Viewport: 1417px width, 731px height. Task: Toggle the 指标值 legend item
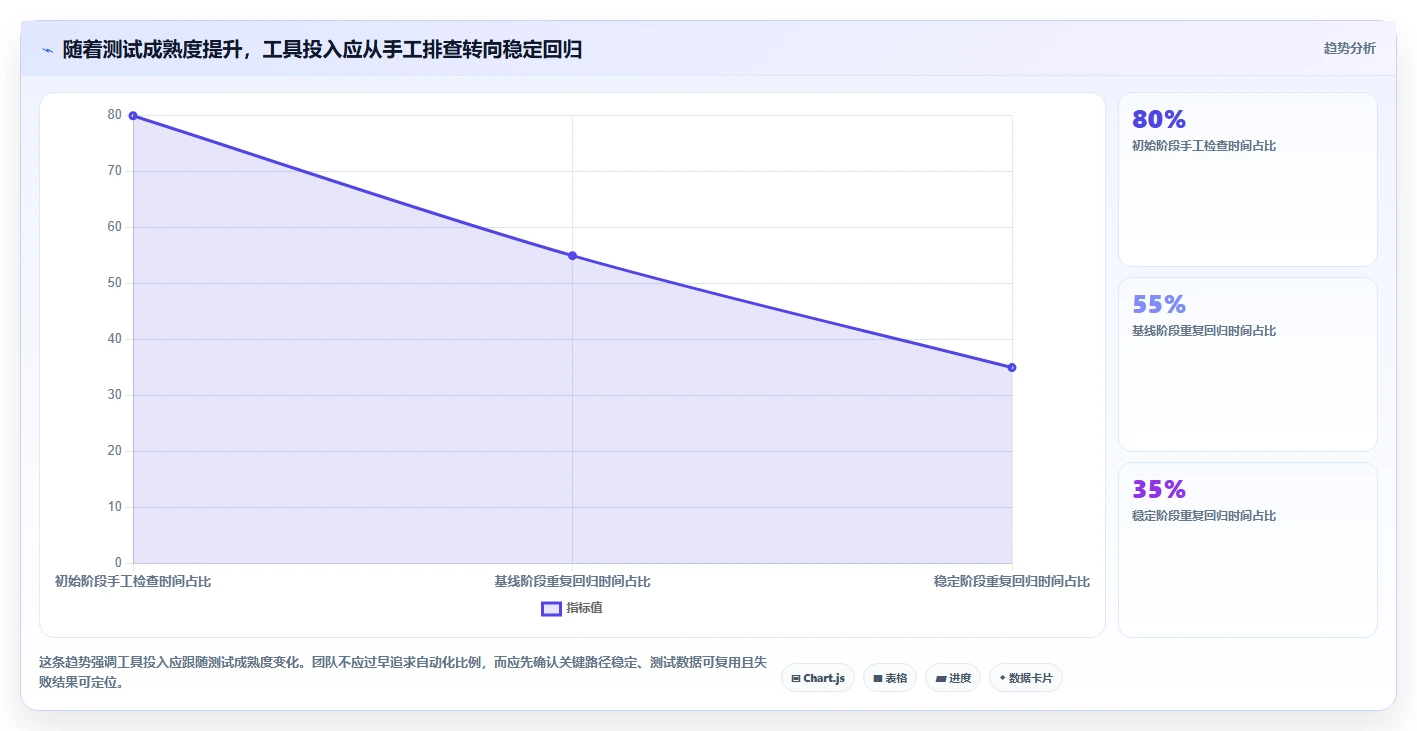(572, 608)
